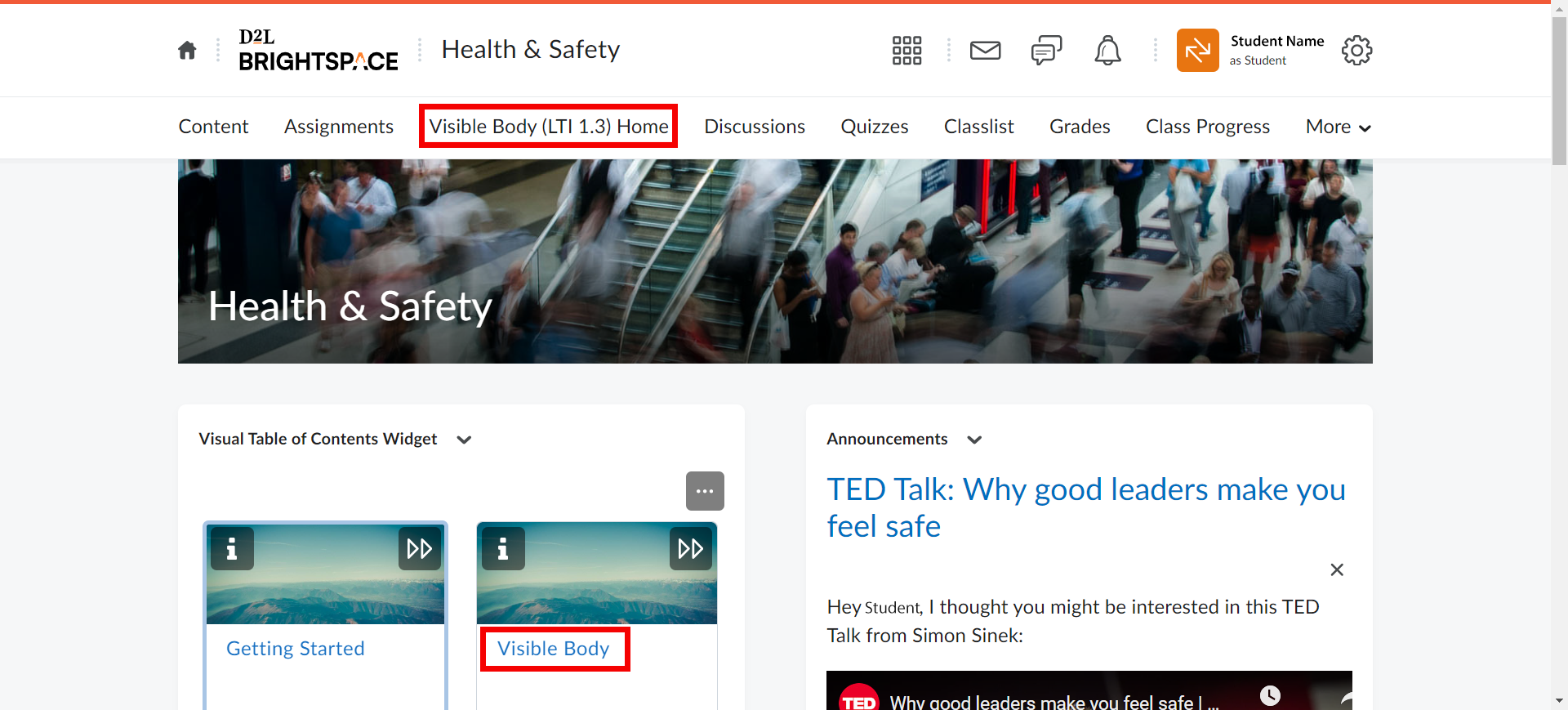Dismiss the announcement with the X button
The width and height of the screenshot is (1568, 710).
click(x=1337, y=569)
